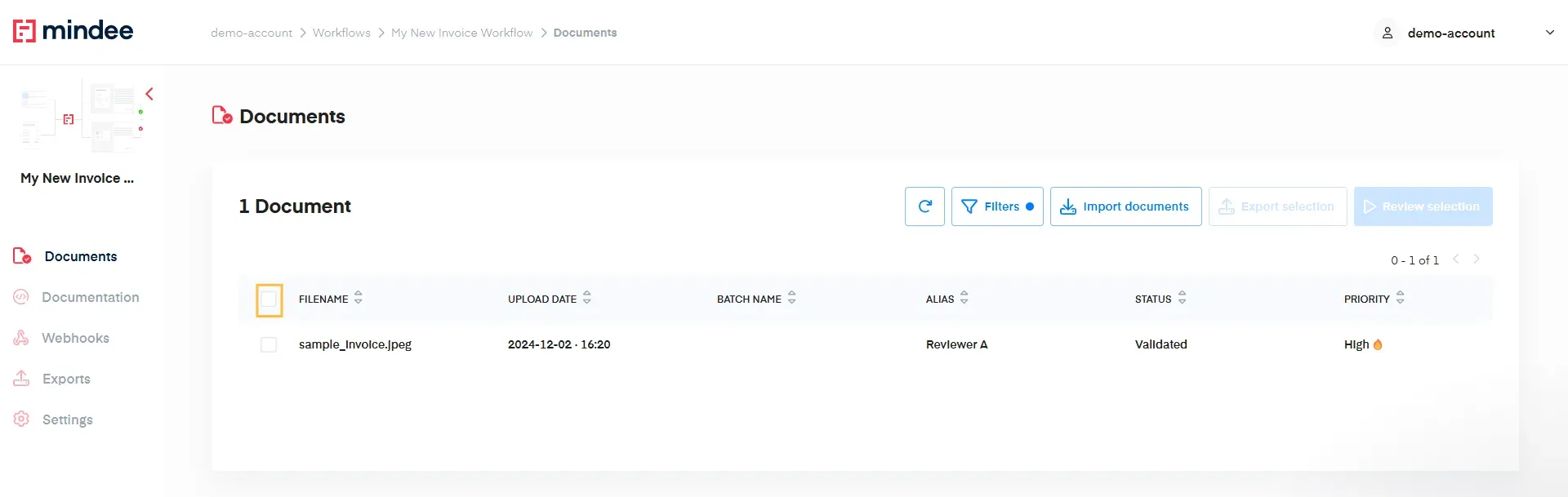This screenshot has width=1568, height=497.
Task: Sort by Filename column
Action: pyautogui.click(x=359, y=299)
